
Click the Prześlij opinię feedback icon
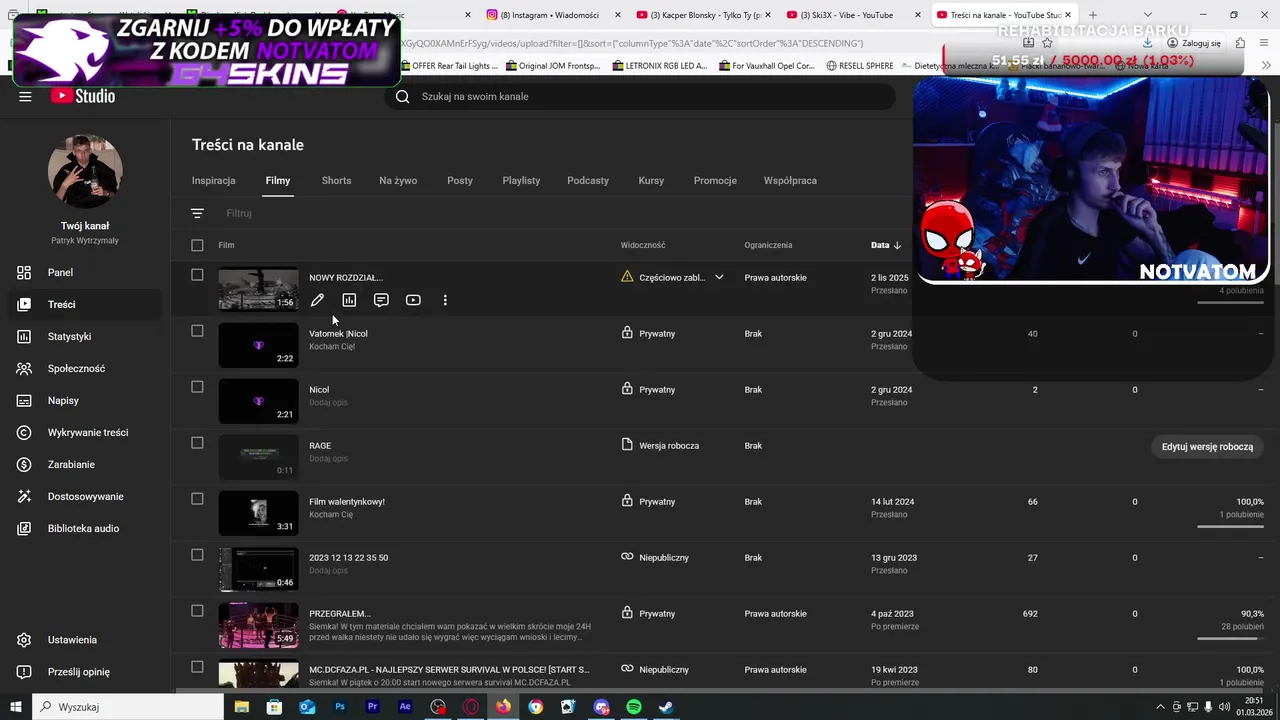pos(25,672)
